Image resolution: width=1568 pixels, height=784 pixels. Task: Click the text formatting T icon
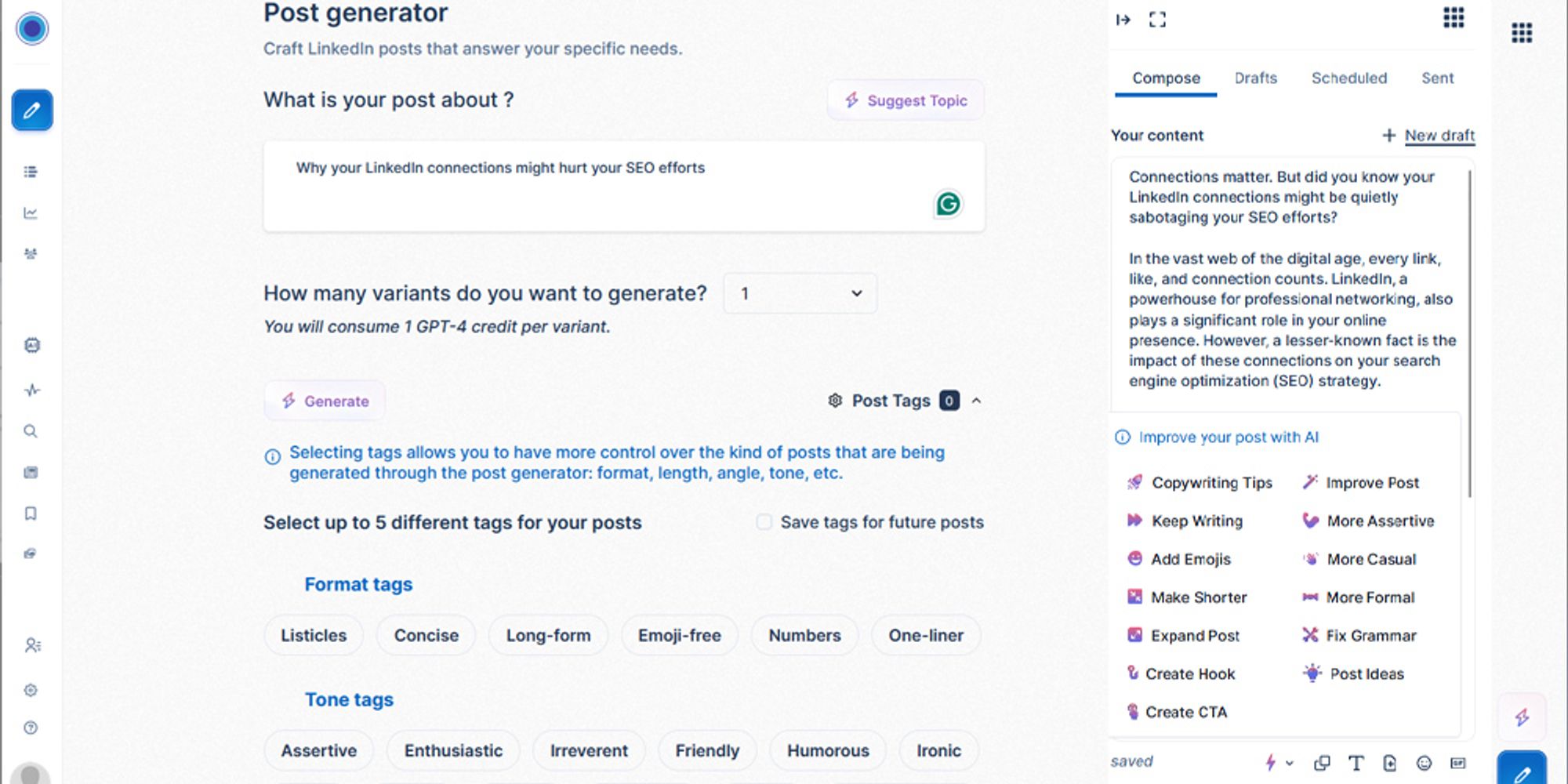(x=1356, y=763)
